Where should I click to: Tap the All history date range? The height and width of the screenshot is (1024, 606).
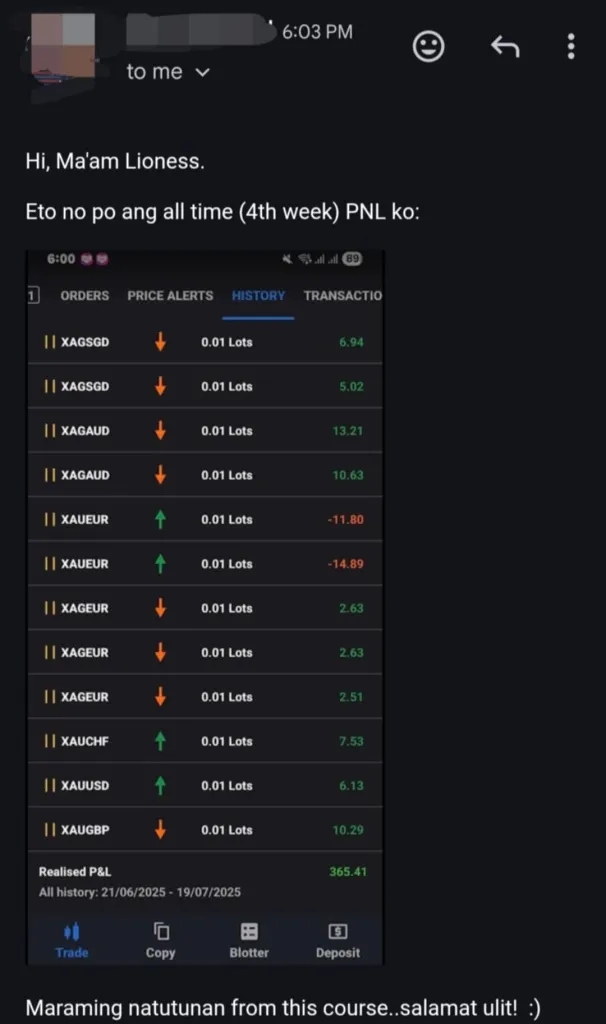tap(139, 892)
